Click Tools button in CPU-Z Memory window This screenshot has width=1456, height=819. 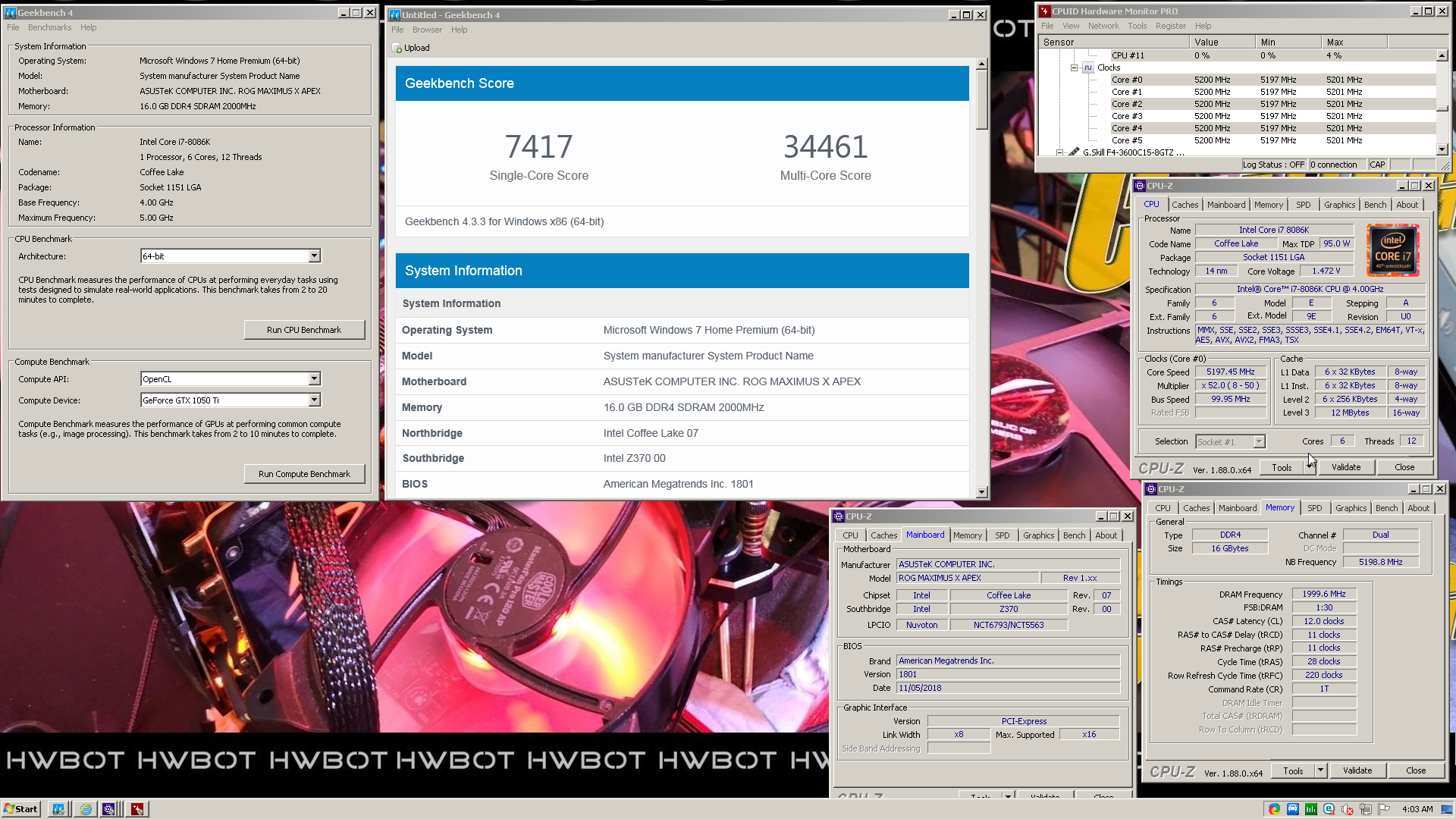point(1293,770)
